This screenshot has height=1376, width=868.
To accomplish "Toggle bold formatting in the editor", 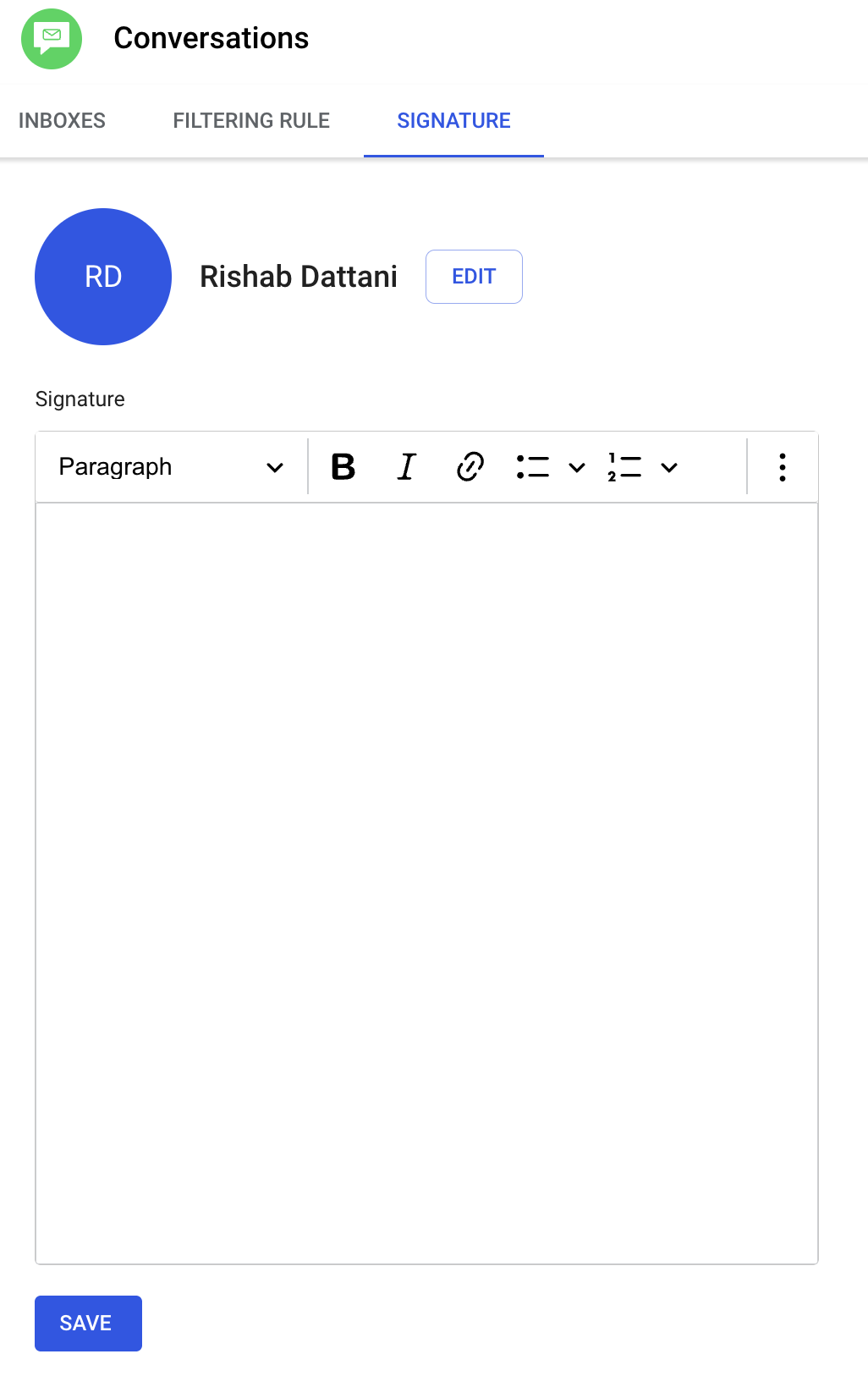I will click(343, 467).
